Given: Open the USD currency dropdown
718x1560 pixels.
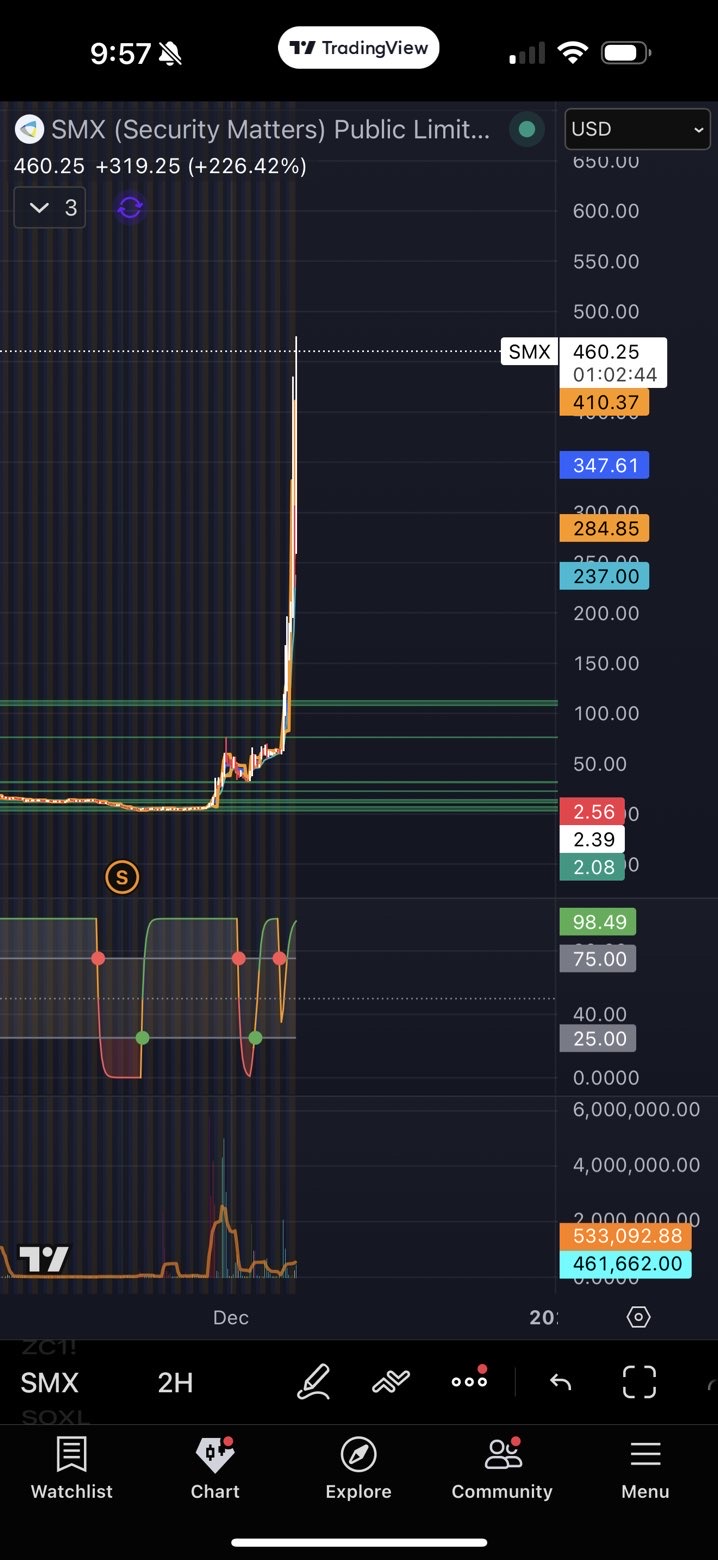Looking at the screenshot, I should [x=637, y=129].
